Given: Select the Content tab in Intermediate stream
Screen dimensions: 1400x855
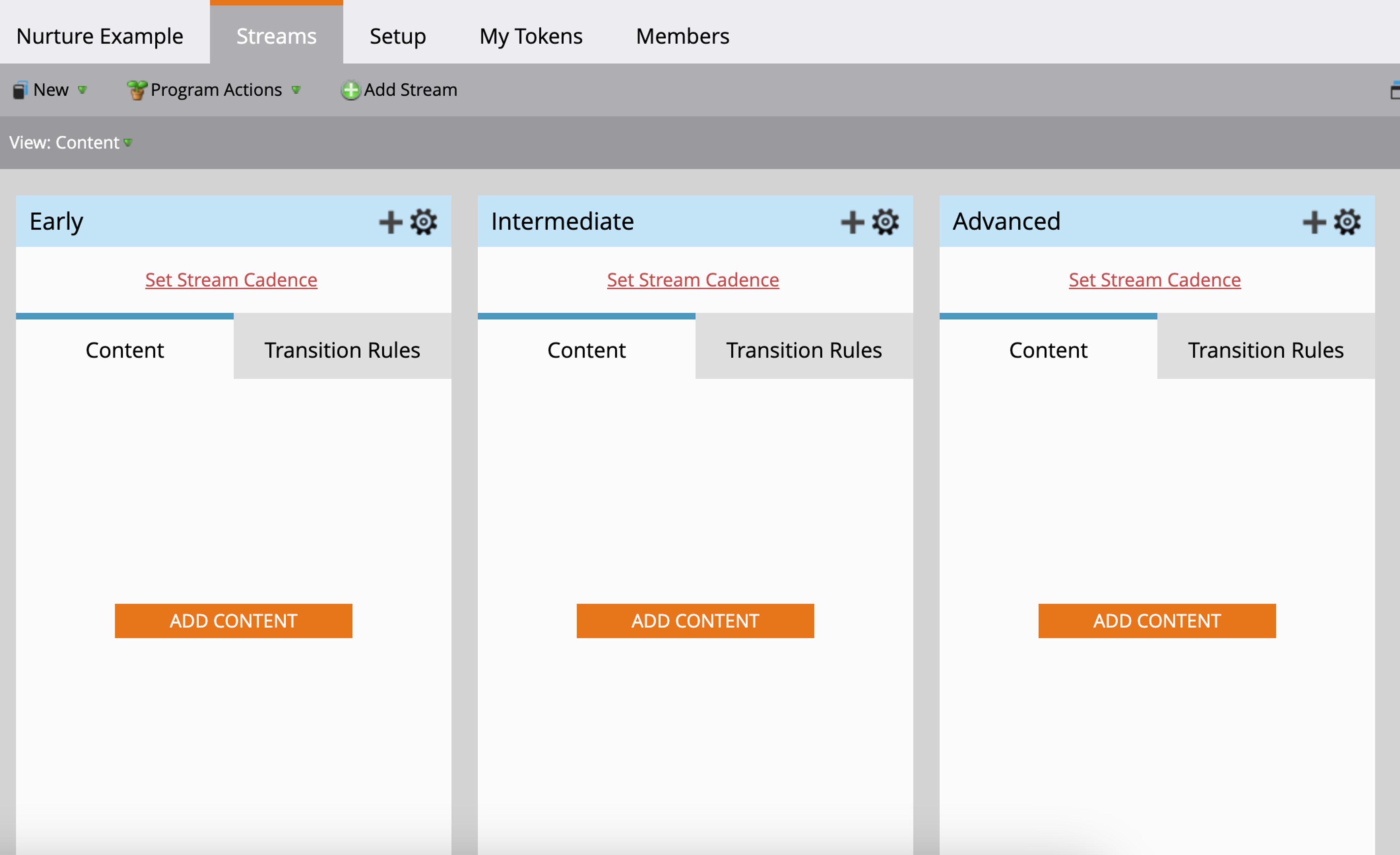Looking at the screenshot, I should [587, 350].
